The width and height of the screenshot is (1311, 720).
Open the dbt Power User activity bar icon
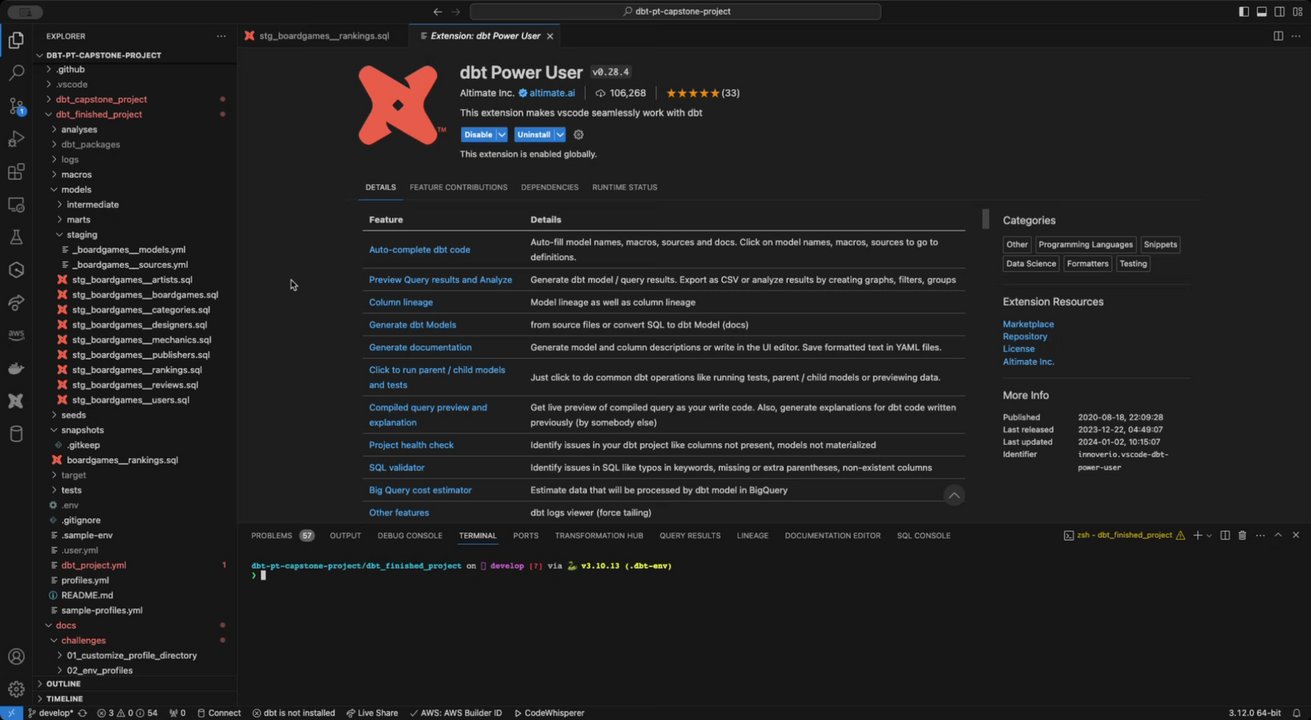pyautogui.click(x=16, y=401)
